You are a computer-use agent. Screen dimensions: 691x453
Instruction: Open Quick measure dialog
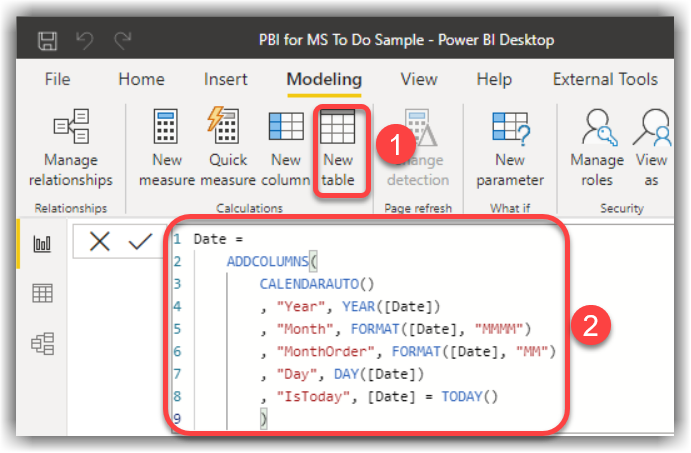click(228, 148)
